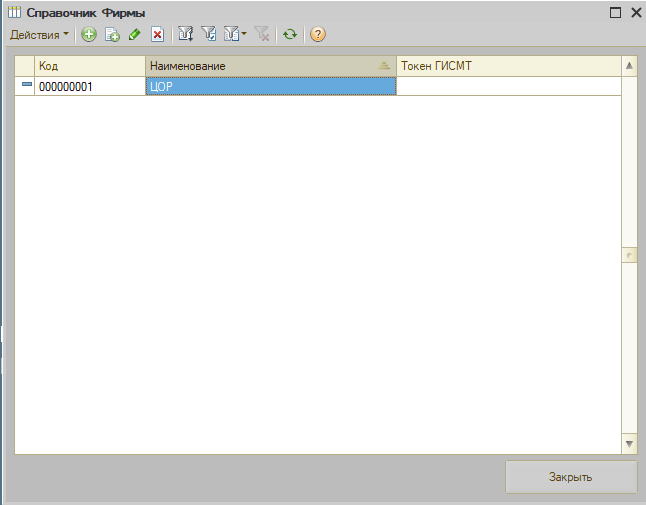Screen dimensions: 646x505
Task: Click the scrollbar down arrow
Action: (629, 442)
